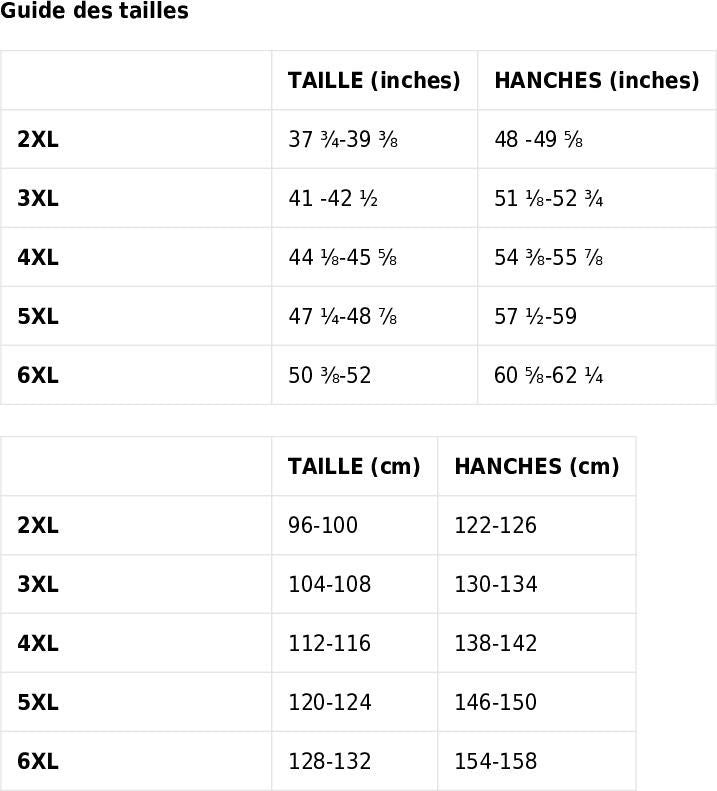Screen dimensions: 717x791
Task: Click the 154-158 hips cell
Action: pyautogui.click(x=496, y=762)
